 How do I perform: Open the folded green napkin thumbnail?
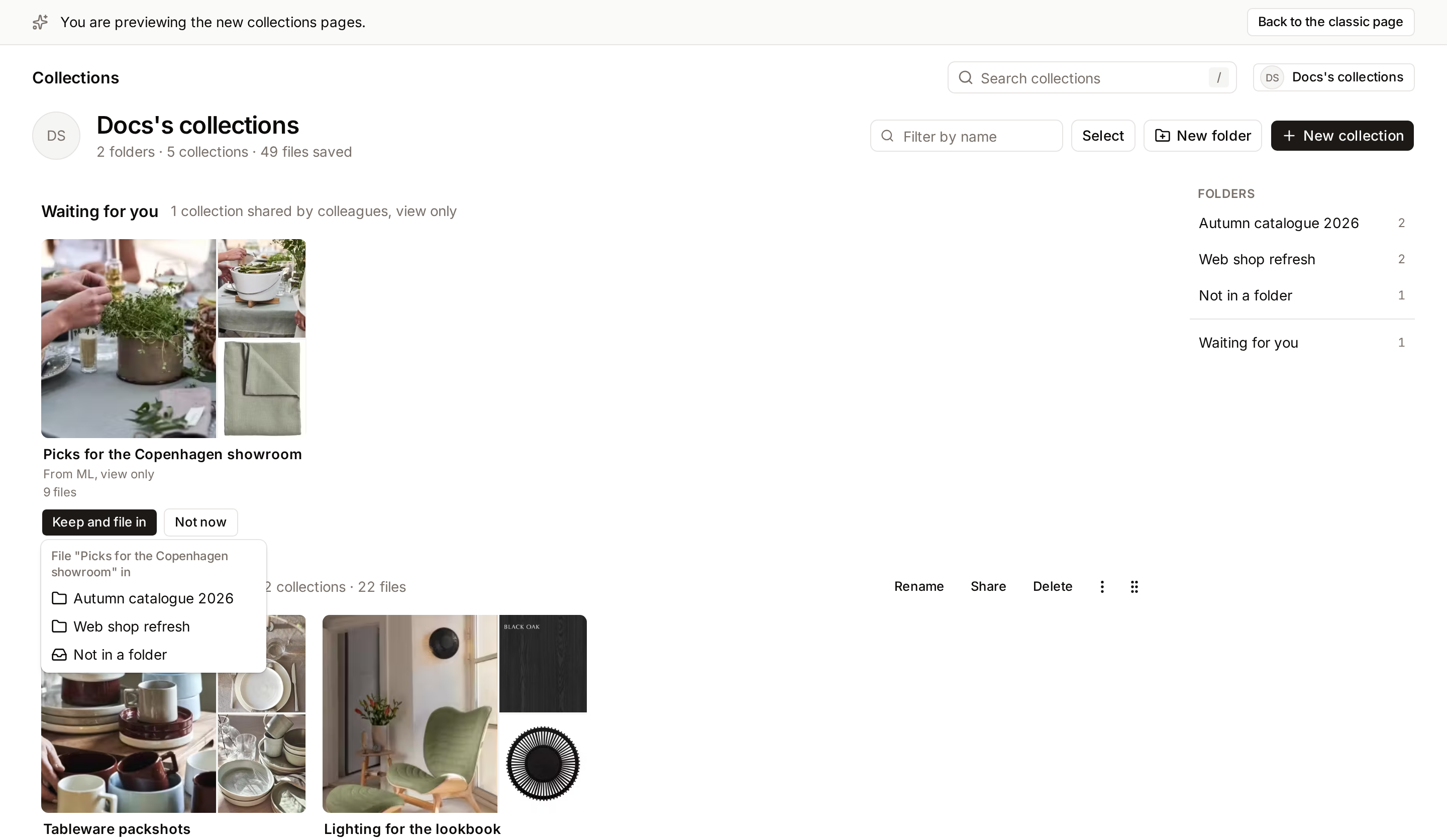pyautogui.click(x=262, y=389)
